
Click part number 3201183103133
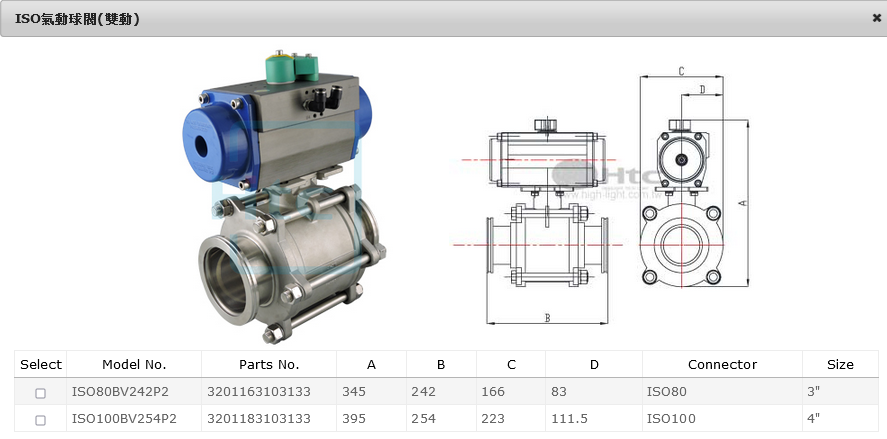[x=259, y=419]
